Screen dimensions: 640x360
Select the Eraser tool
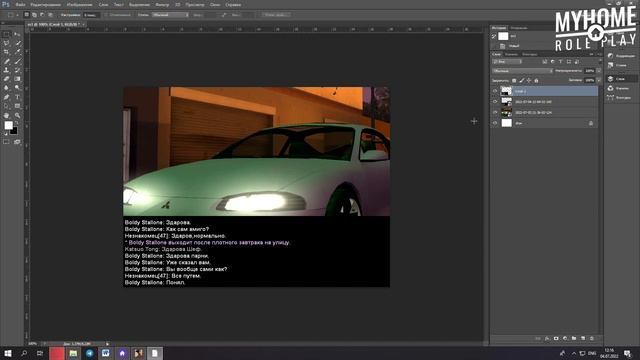coord(6,79)
